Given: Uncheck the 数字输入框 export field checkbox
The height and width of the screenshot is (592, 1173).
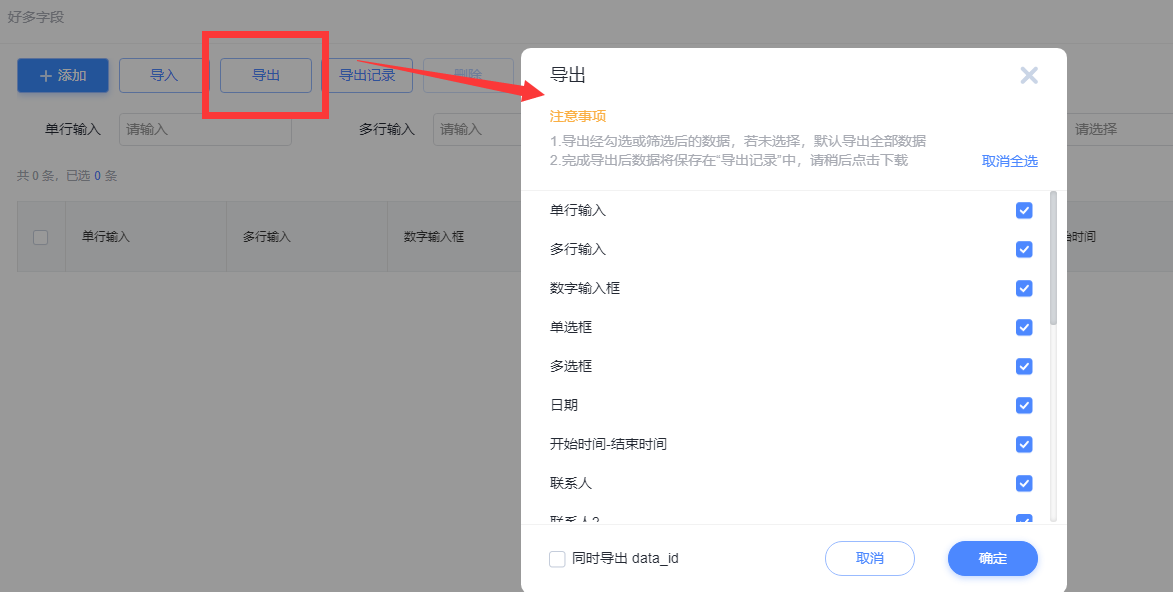Looking at the screenshot, I should [1024, 288].
